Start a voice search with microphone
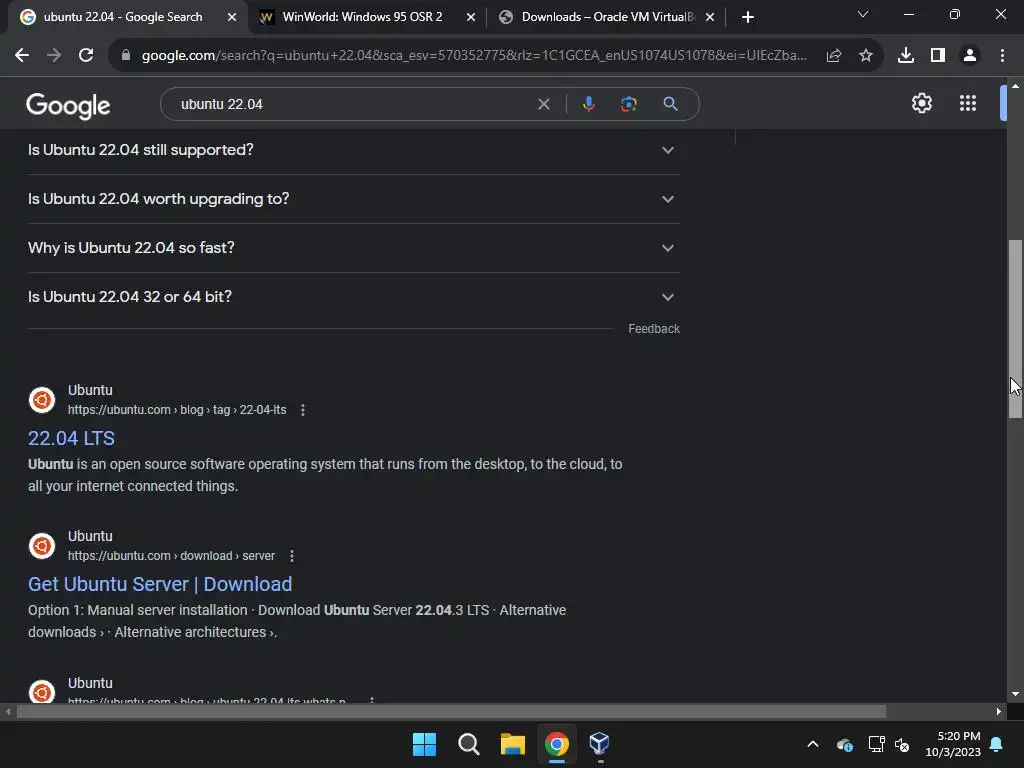 point(588,104)
